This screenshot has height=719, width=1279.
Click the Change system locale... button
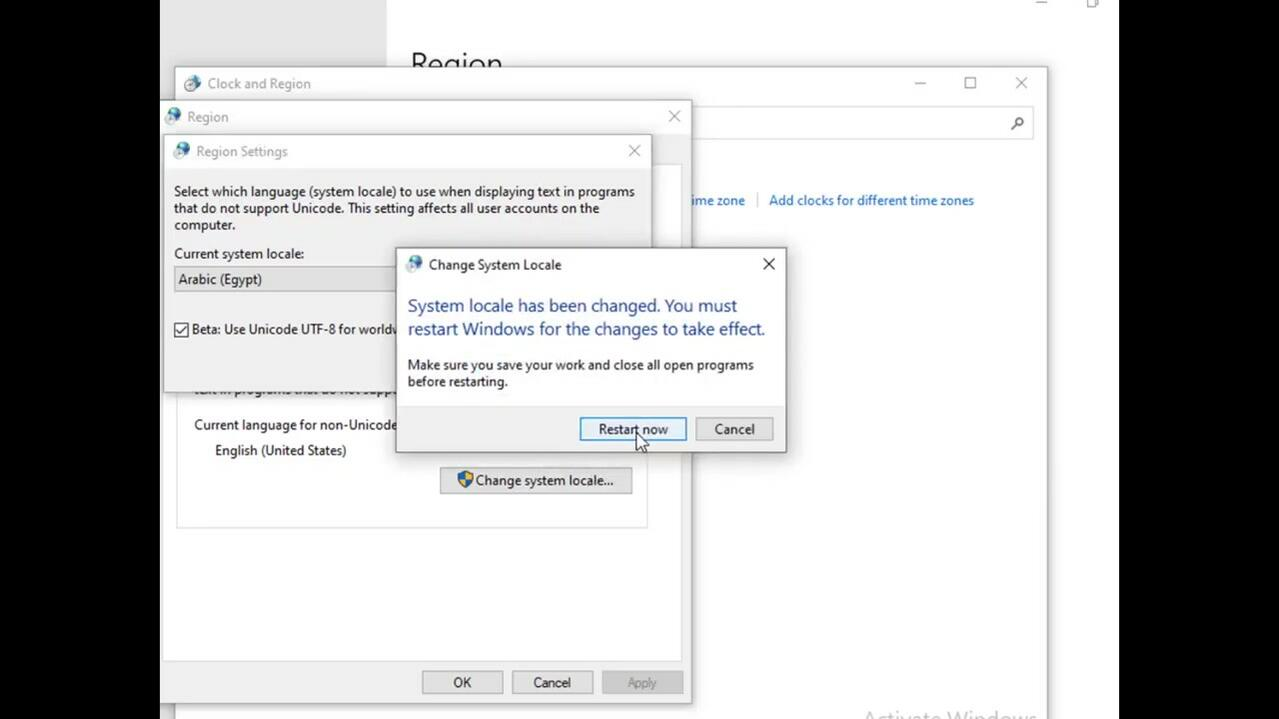click(536, 480)
